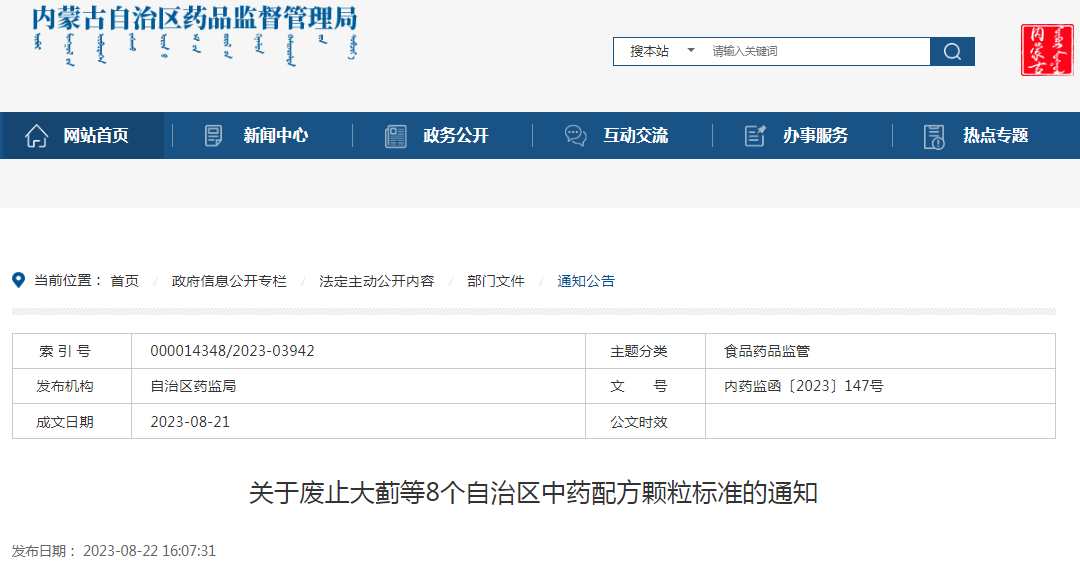This screenshot has width=1080, height=567.
Task: Click the 发布机构 label cell
Action: pos(72,386)
